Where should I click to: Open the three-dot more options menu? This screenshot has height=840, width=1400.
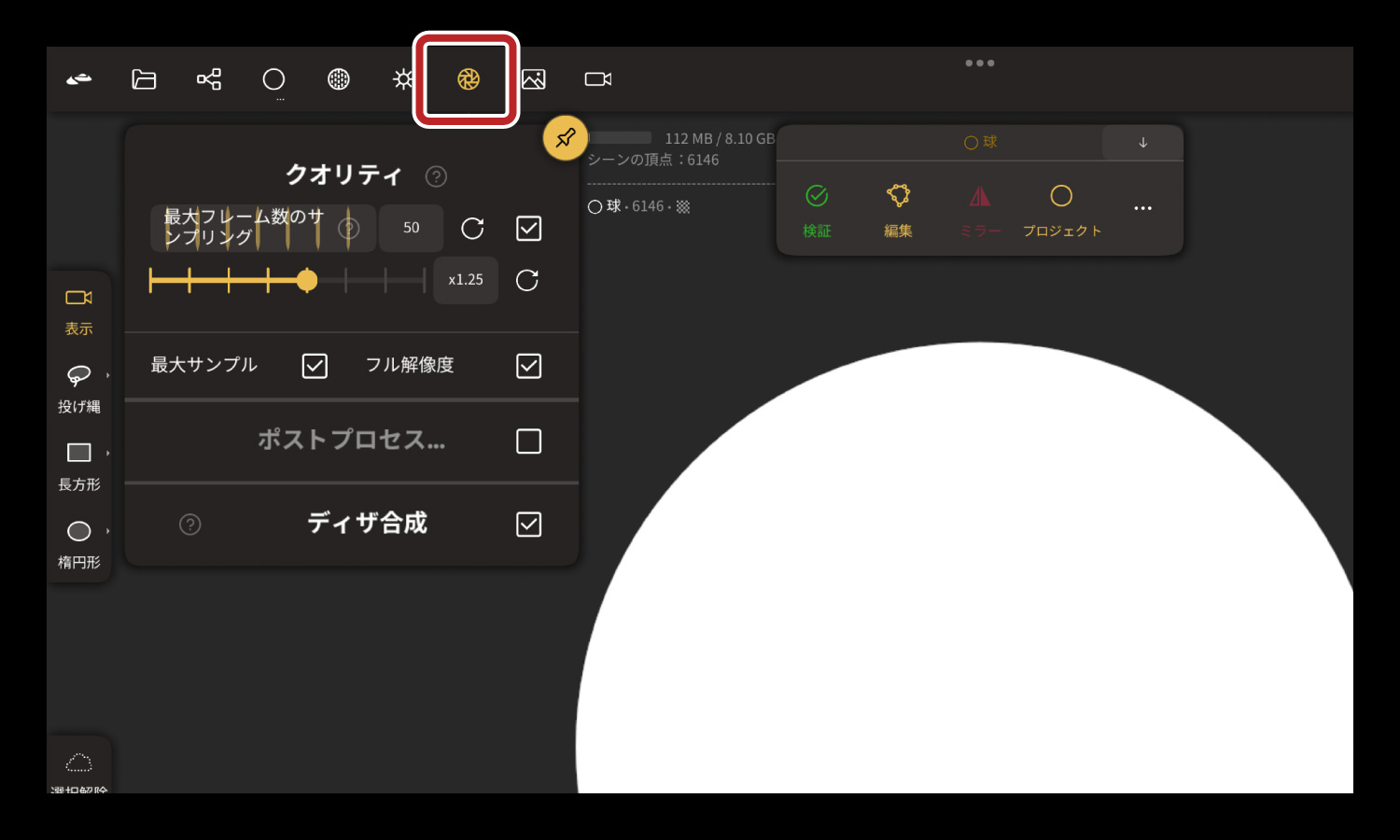pyautogui.click(x=1142, y=208)
